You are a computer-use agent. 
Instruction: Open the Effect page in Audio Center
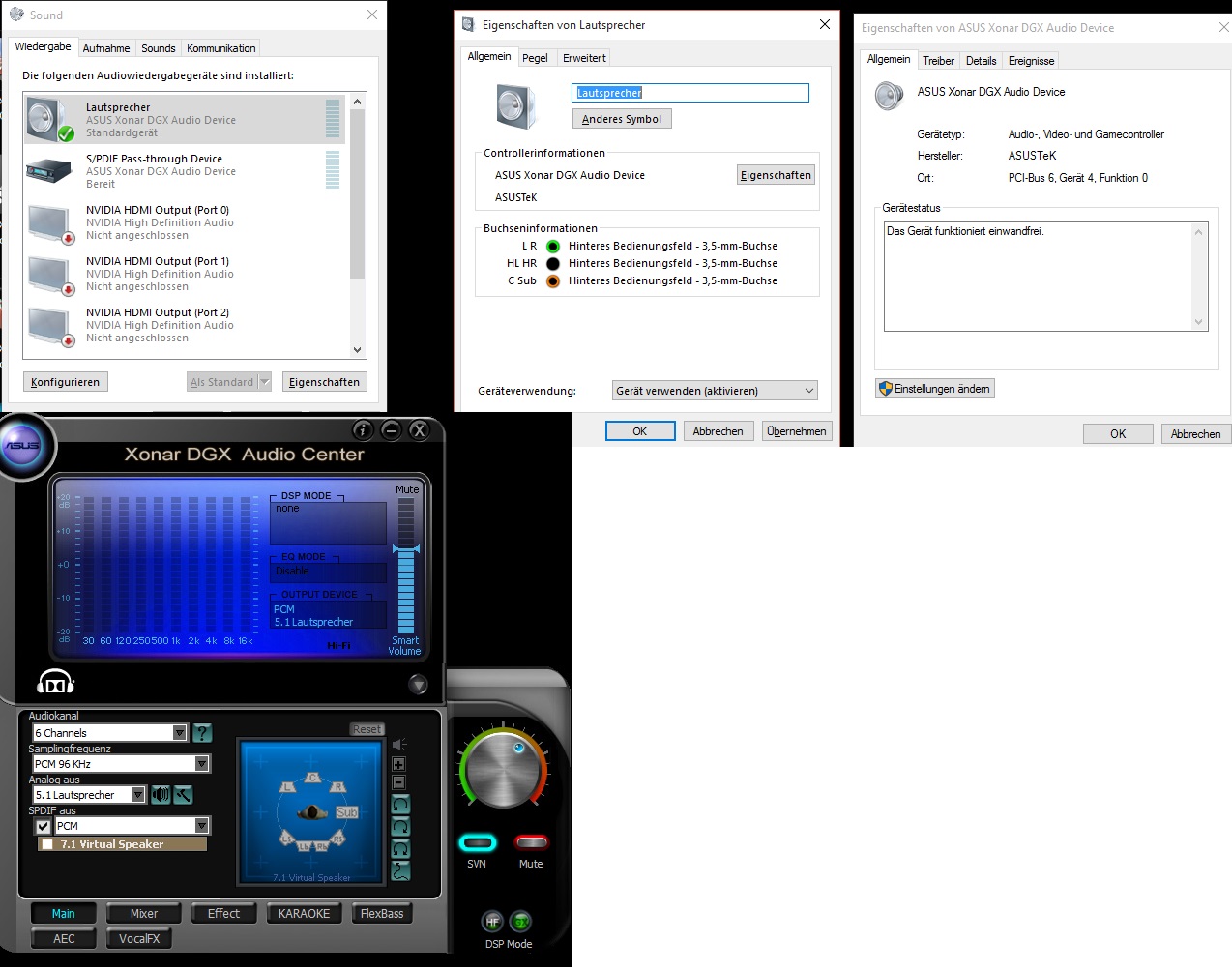[223, 914]
